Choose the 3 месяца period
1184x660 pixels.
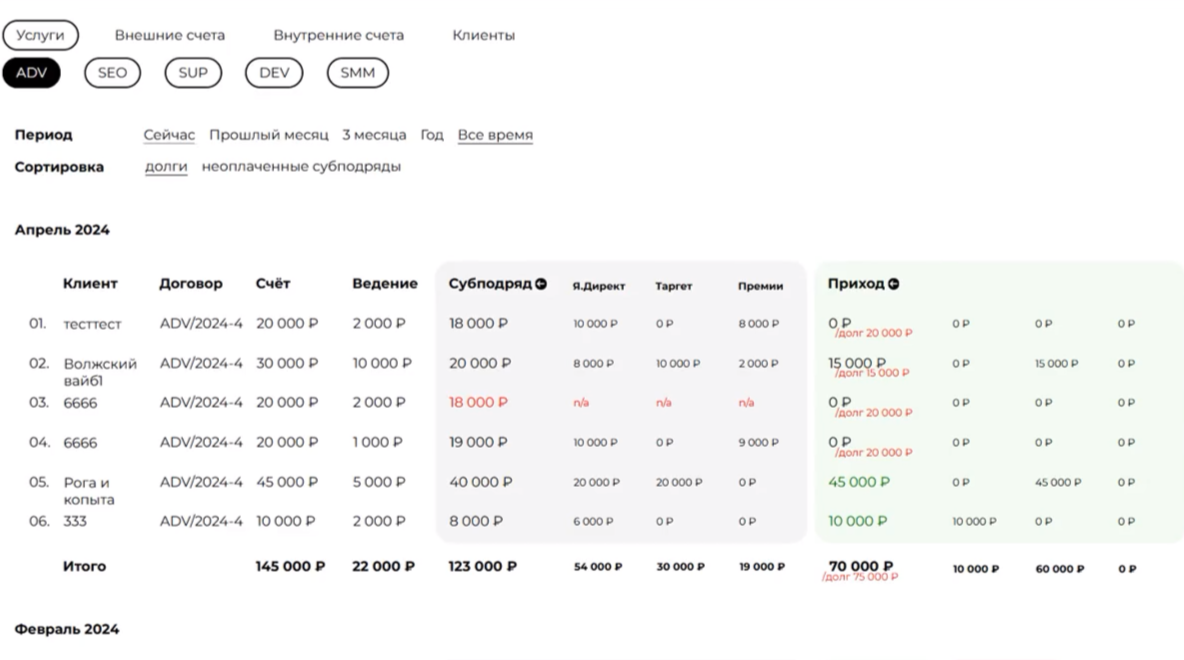[374, 135]
